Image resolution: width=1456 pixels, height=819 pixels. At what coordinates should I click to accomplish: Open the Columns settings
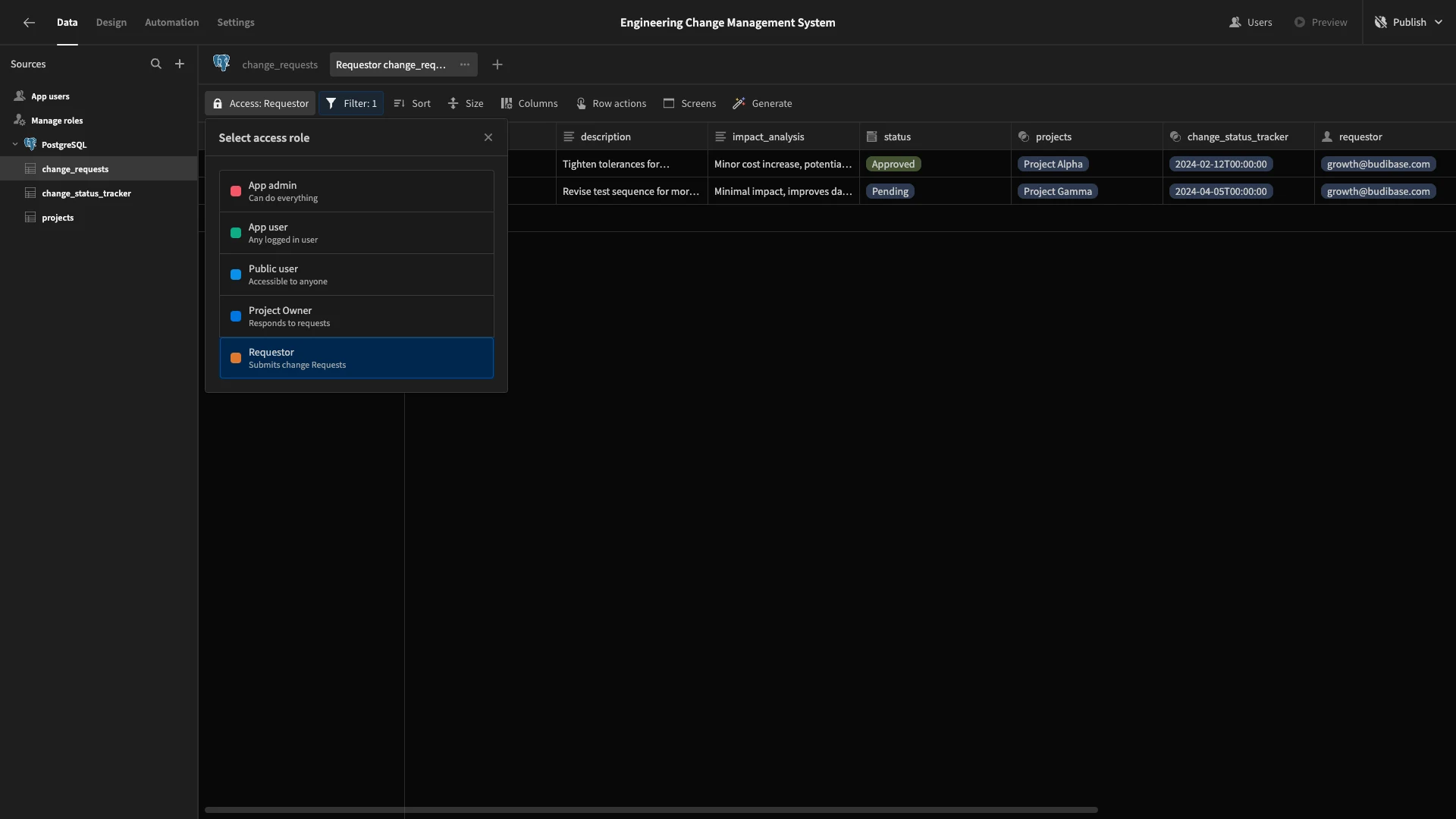point(529,104)
